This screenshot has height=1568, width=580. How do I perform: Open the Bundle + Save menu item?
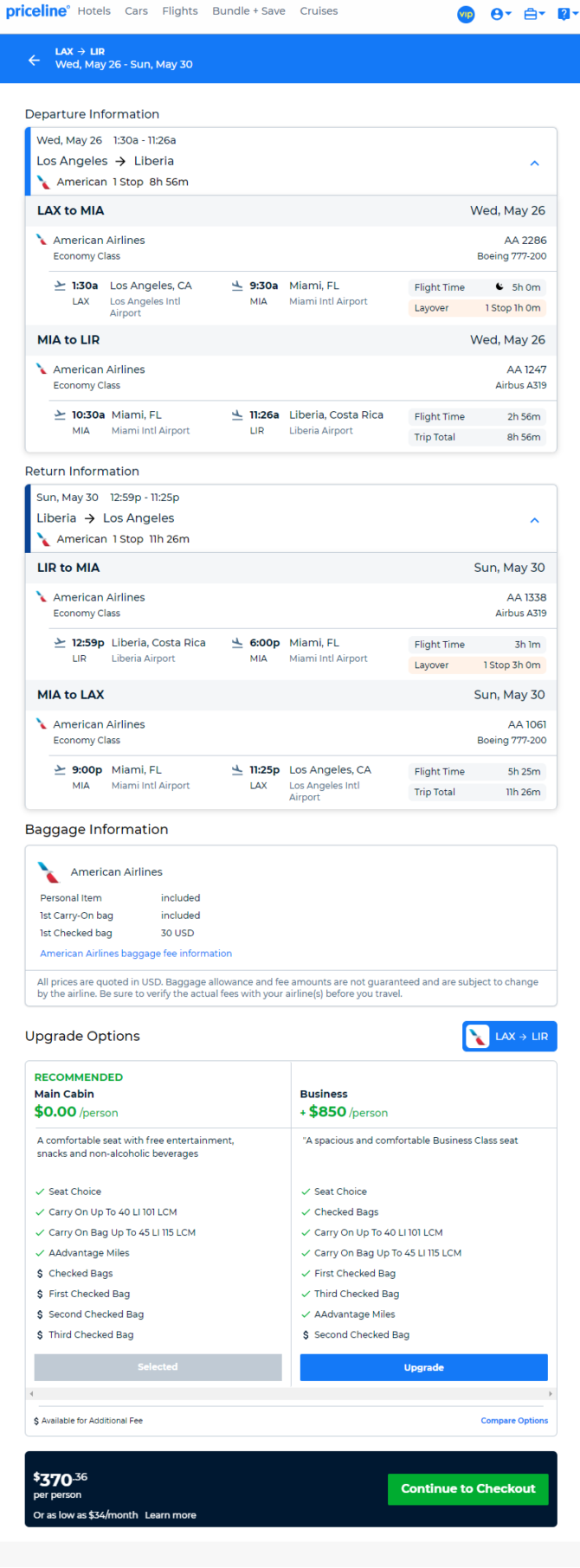248,11
